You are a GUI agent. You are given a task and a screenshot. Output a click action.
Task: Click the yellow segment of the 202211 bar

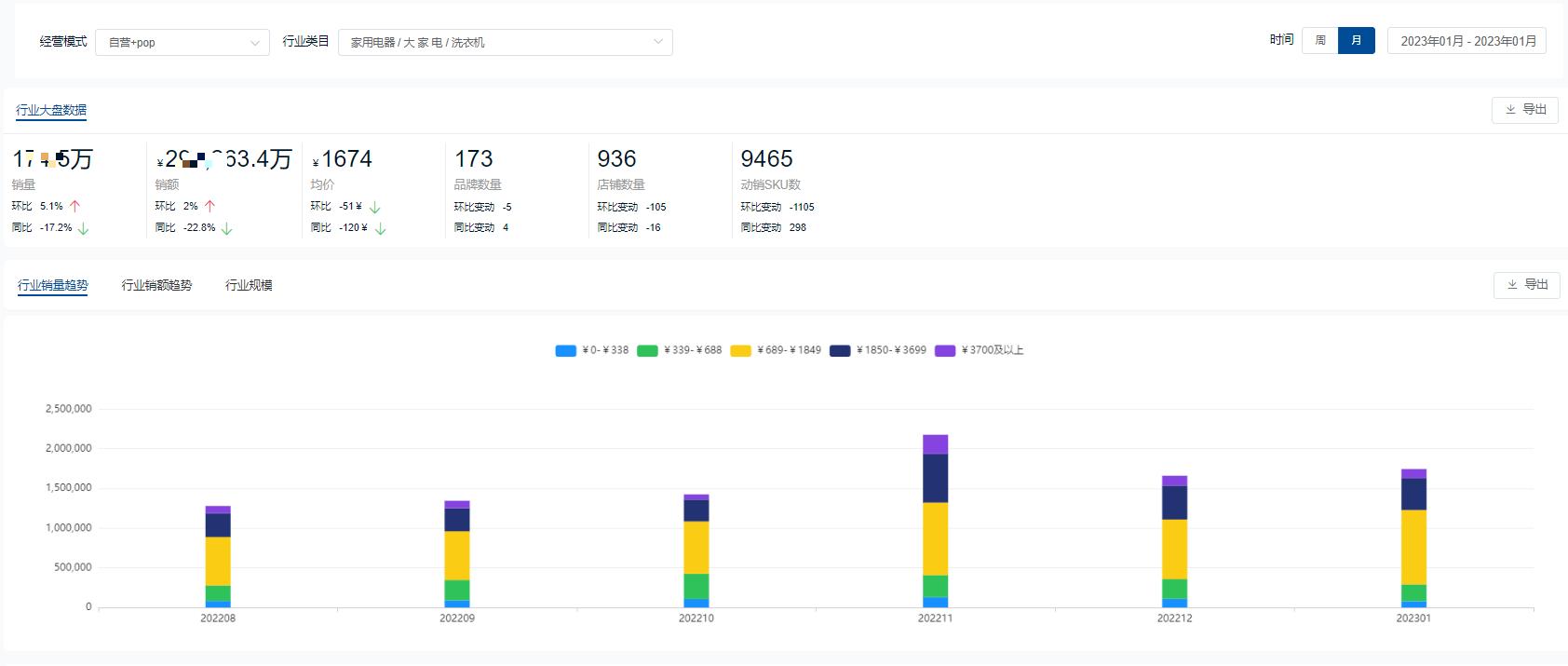935,538
